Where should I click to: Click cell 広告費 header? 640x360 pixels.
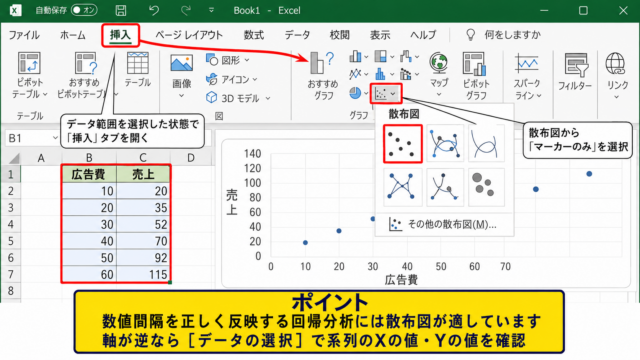[89, 174]
